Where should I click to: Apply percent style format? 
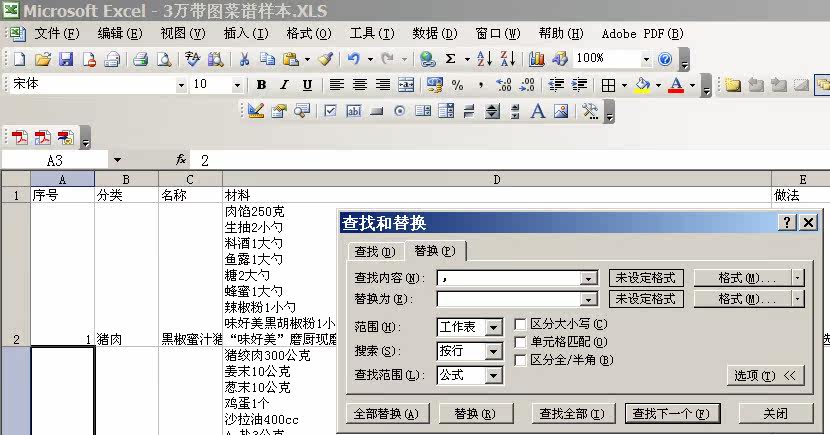point(457,85)
